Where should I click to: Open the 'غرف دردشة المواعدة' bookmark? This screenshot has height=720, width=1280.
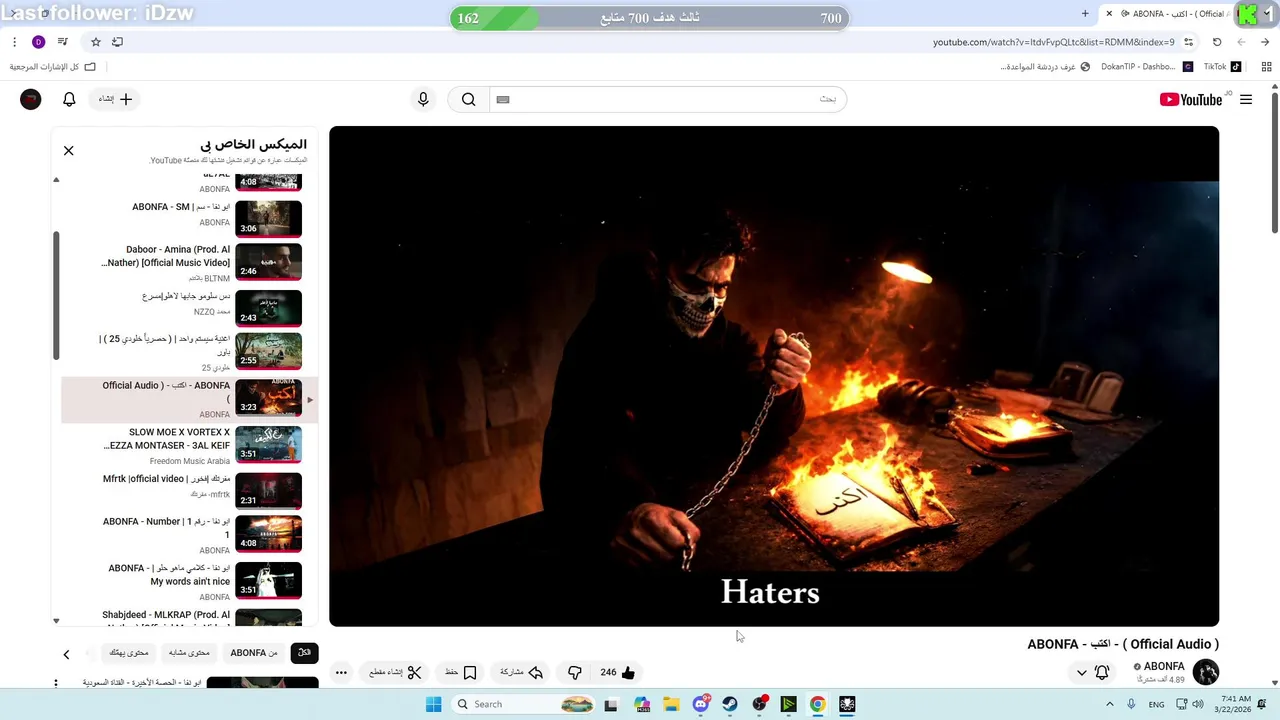pyautogui.click(x=1044, y=67)
